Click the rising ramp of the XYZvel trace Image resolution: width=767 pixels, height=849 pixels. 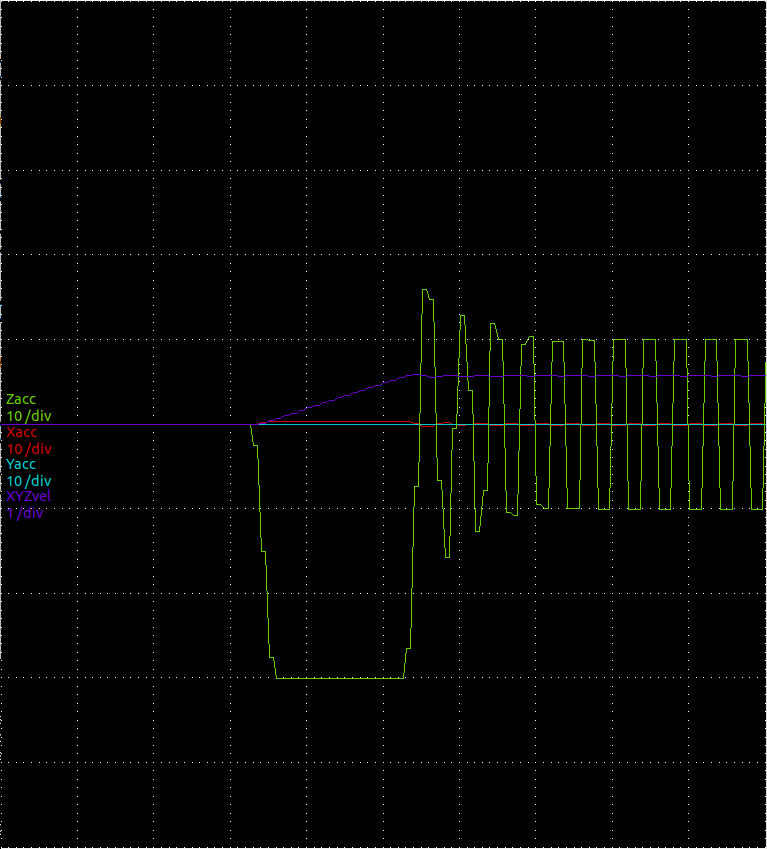click(x=335, y=399)
